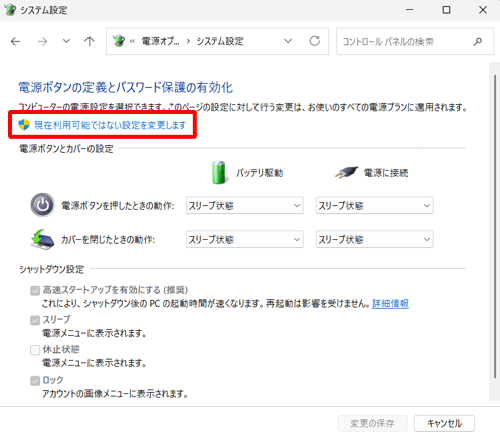
Task: Click the laptop lid close icon
Action: [x=42, y=239]
